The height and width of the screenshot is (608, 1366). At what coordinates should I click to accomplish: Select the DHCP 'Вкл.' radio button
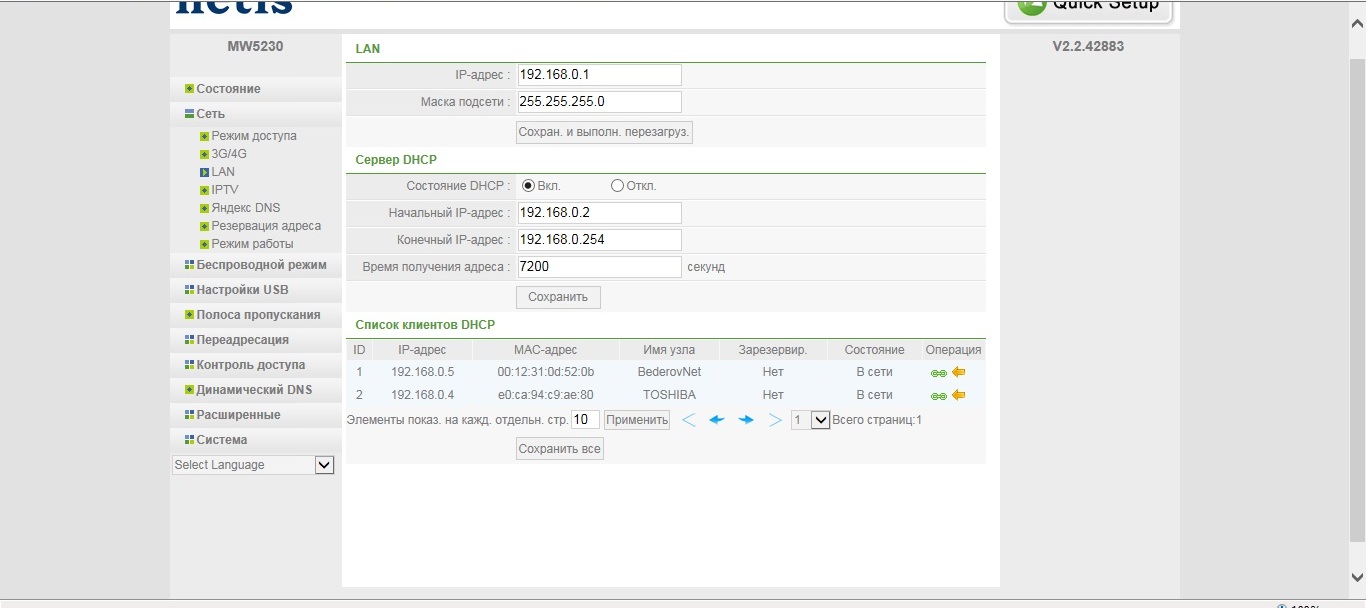[x=529, y=186]
